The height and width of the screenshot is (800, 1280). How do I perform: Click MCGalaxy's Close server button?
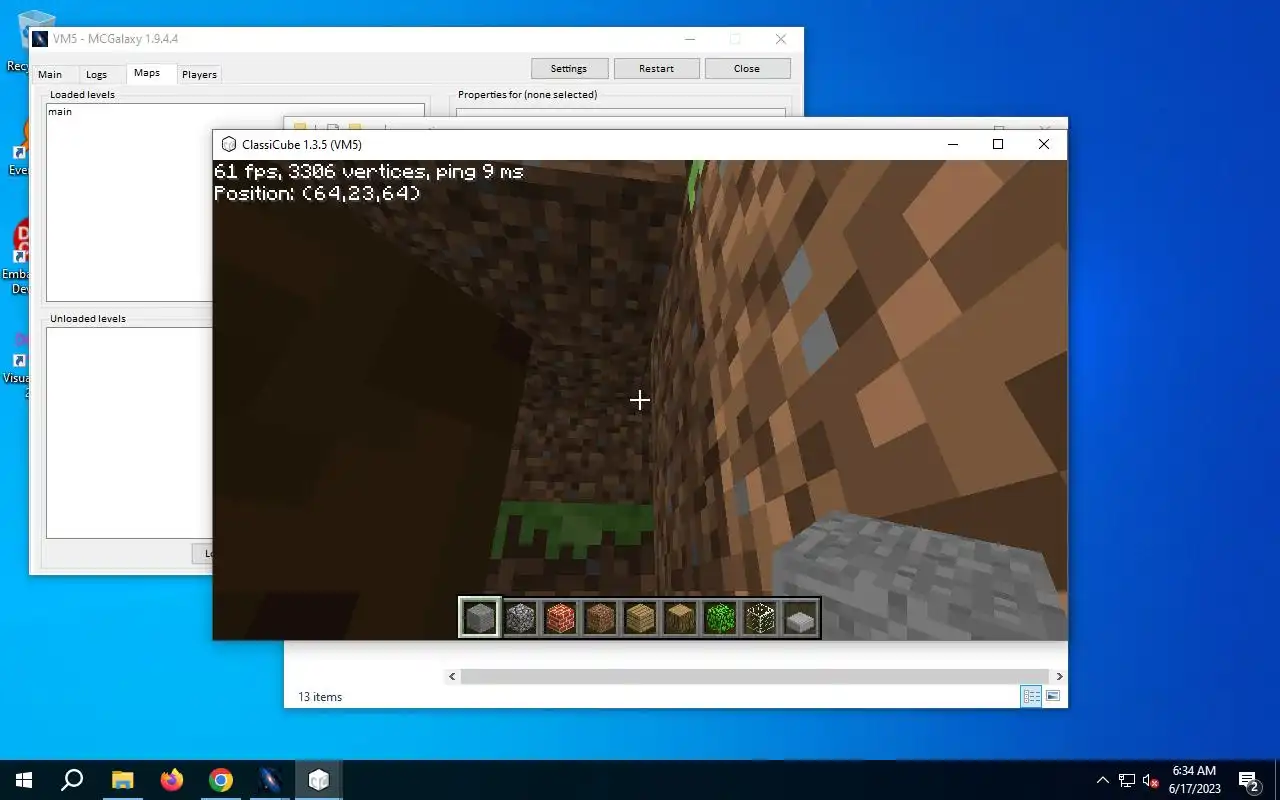pyautogui.click(x=747, y=68)
